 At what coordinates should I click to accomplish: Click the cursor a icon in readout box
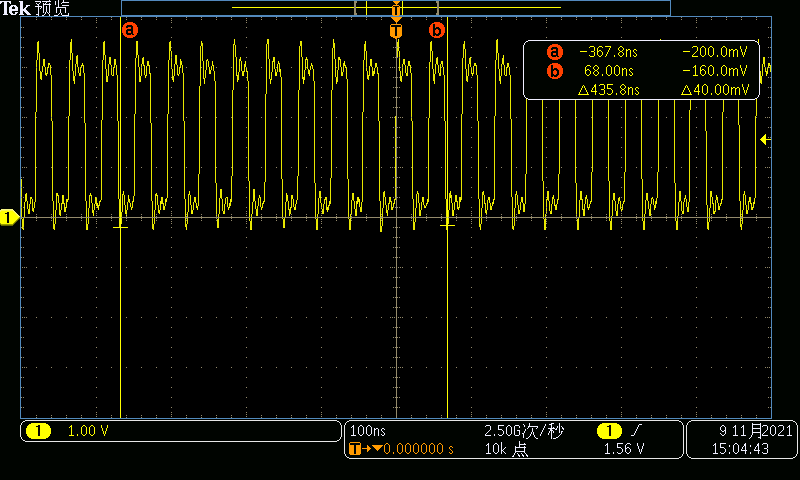tap(554, 52)
